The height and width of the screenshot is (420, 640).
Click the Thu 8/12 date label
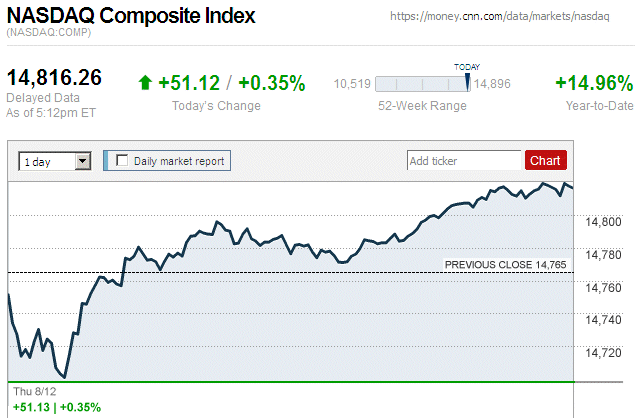32,390
